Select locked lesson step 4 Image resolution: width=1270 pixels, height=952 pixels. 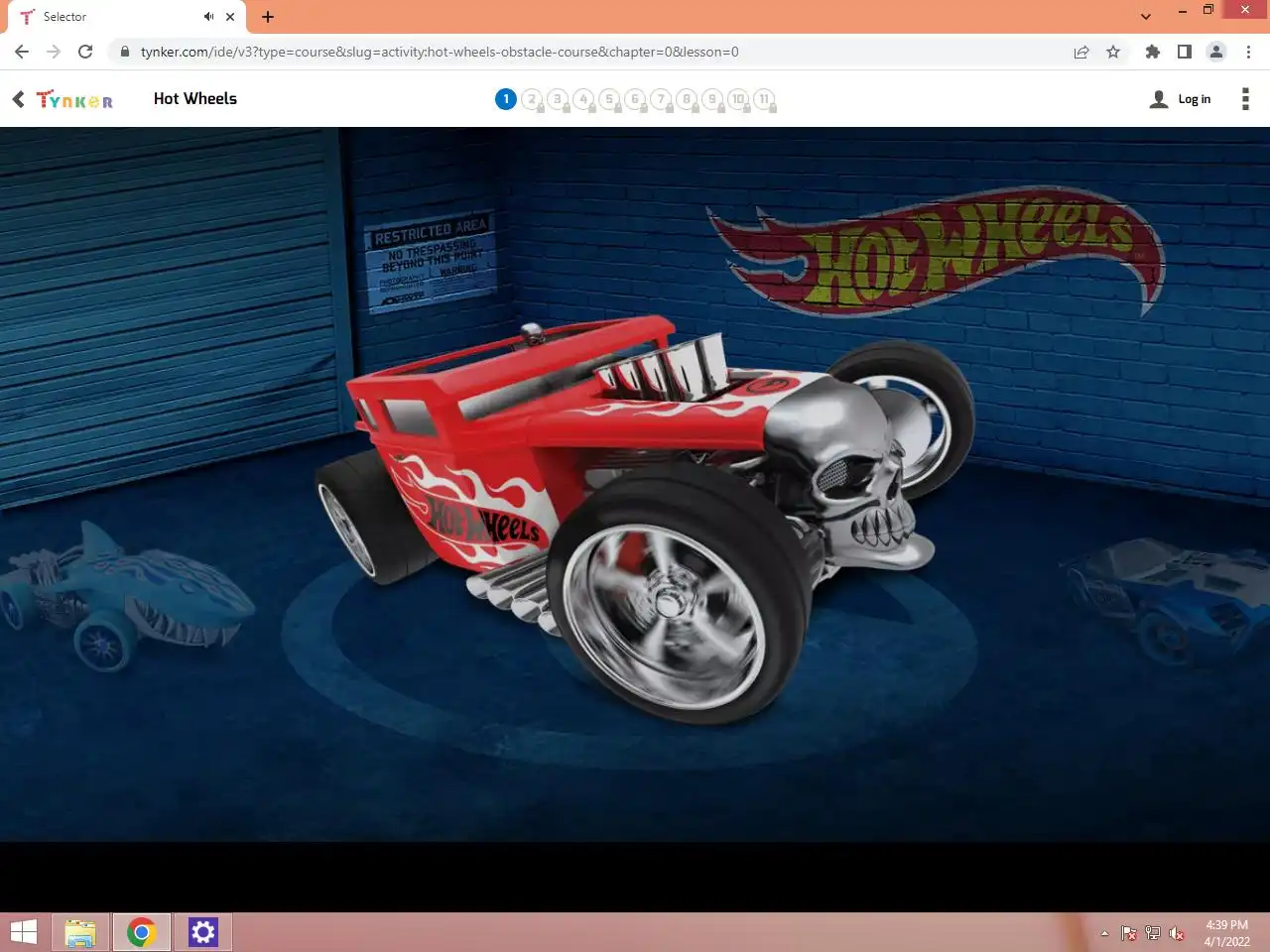(x=583, y=99)
